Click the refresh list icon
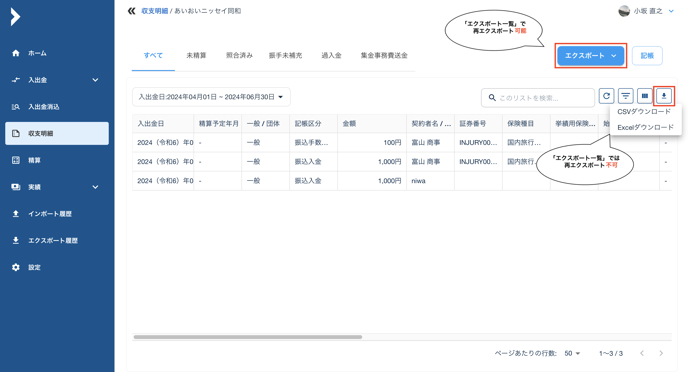Screen dimensions: 688x372 tap(606, 96)
